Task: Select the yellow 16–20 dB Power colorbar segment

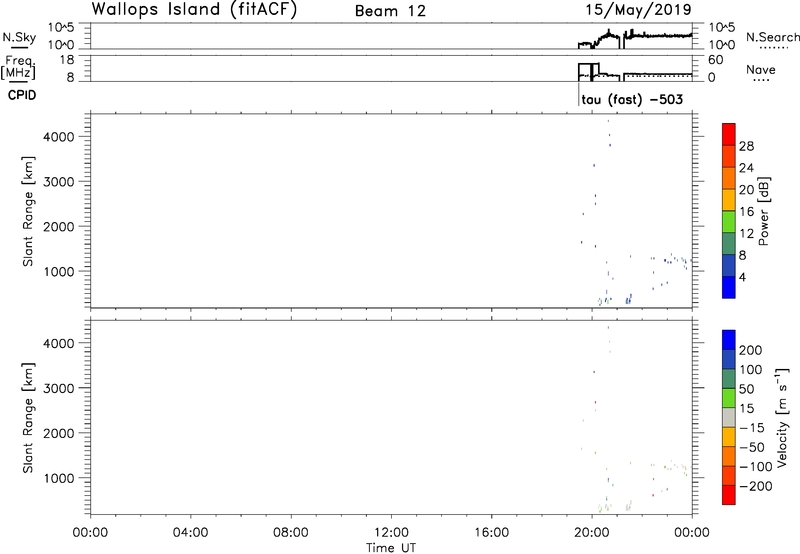Action: [729, 199]
